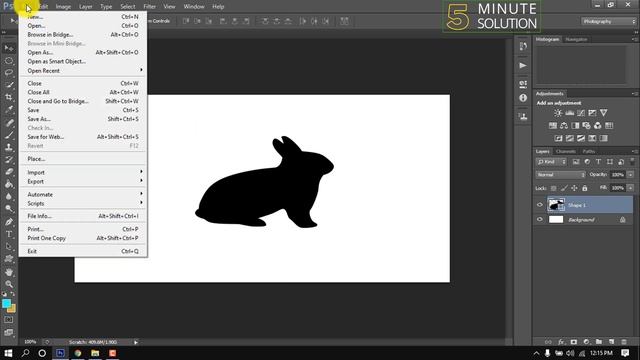Open the Opacity slider dropdown arrow
Screen dimensions: 640x360
click(x=631, y=175)
